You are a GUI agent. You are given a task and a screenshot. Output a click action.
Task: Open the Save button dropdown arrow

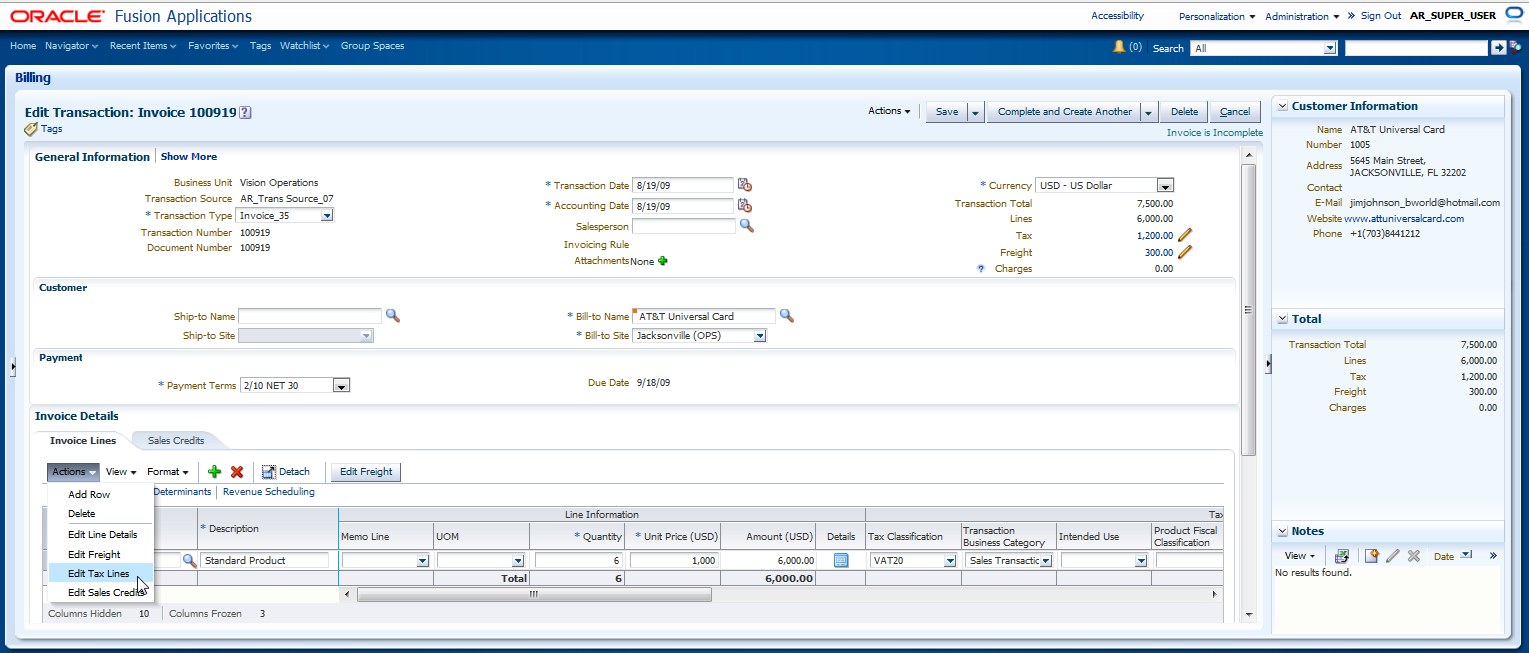(x=976, y=112)
